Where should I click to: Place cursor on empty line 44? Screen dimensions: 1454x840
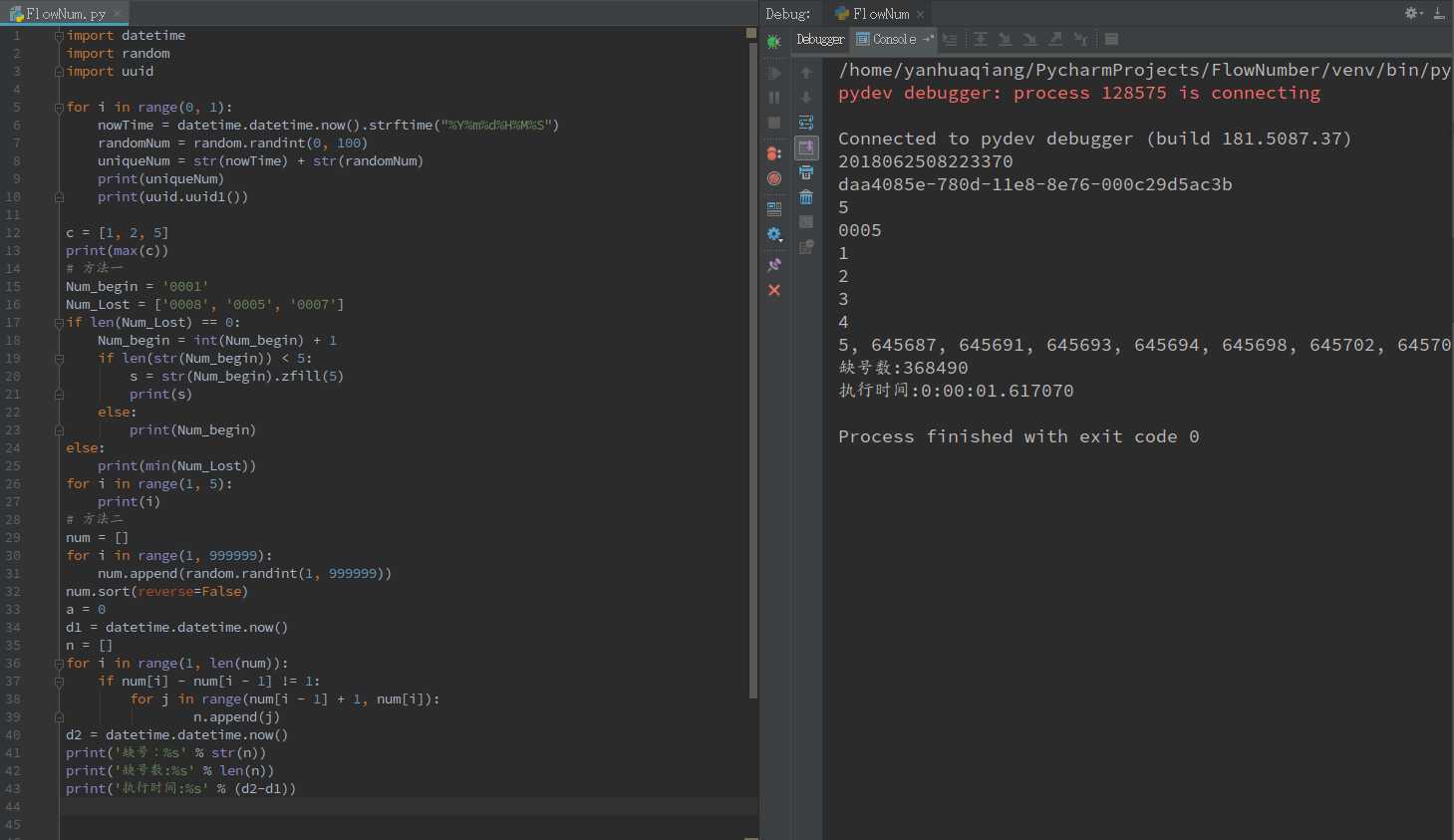409,806
